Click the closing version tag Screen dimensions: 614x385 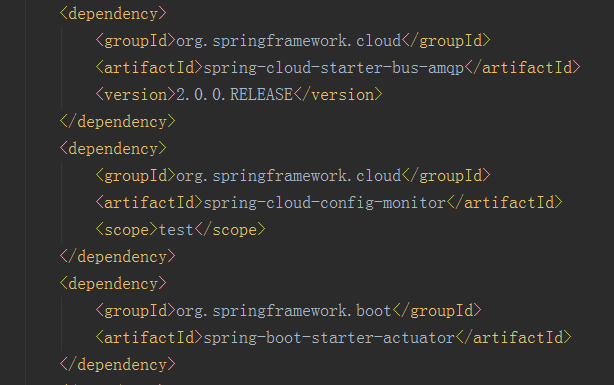pos(338,95)
